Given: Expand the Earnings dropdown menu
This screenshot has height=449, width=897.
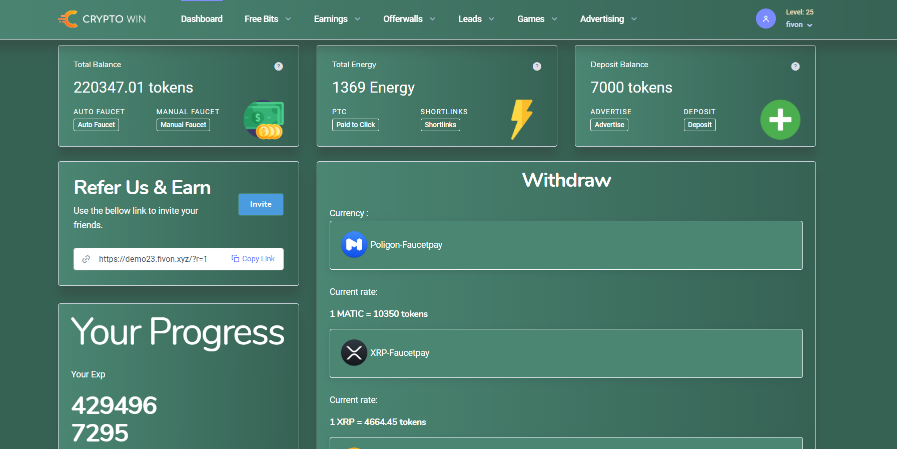Looking at the screenshot, I should (x=341, y=19).
